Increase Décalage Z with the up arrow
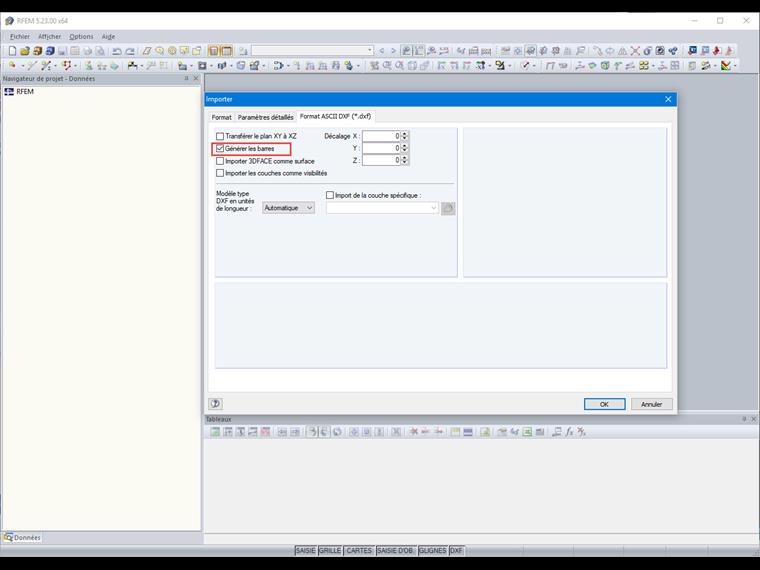This screenshot has height=570, width=760. 405,158
